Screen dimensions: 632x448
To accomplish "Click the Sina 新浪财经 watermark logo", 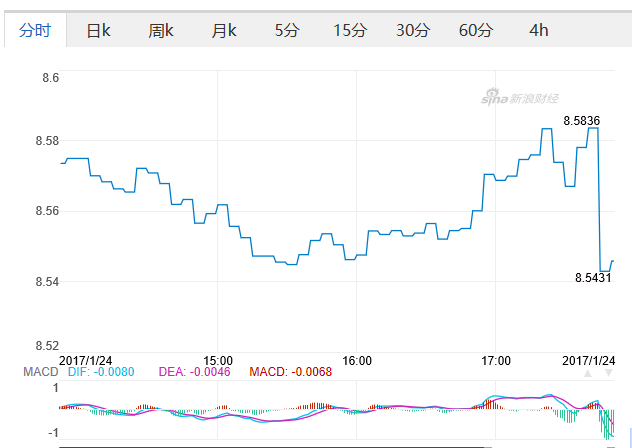I will [519, 98].
